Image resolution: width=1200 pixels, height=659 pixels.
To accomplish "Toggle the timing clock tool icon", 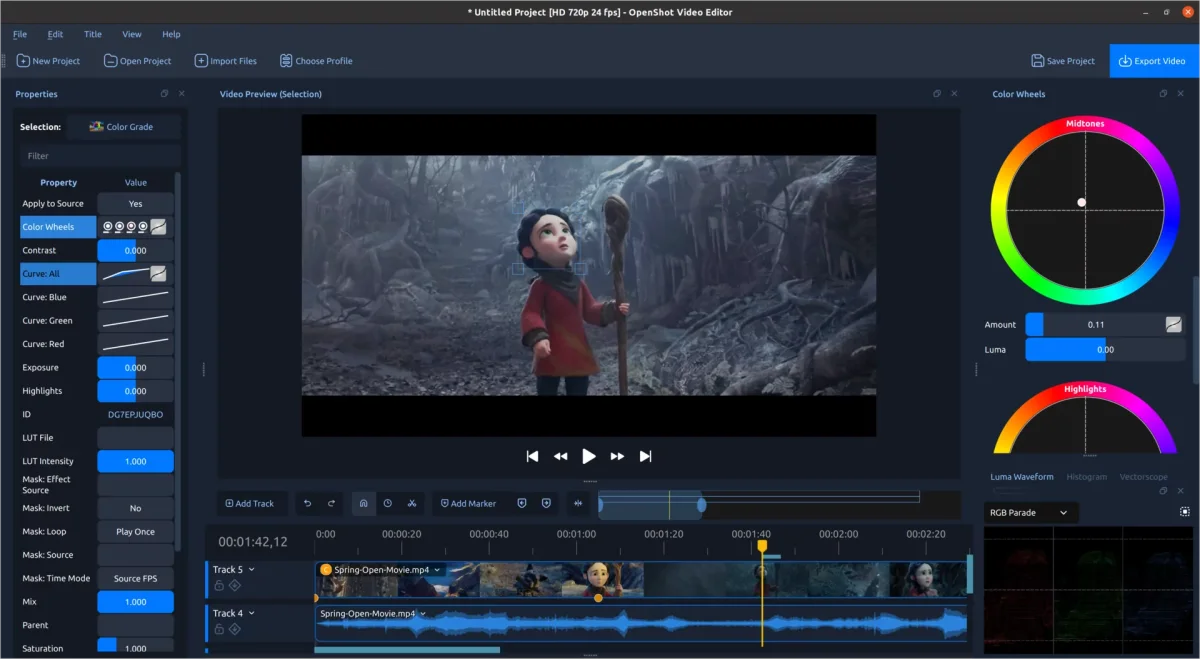I will pos(387,503).
